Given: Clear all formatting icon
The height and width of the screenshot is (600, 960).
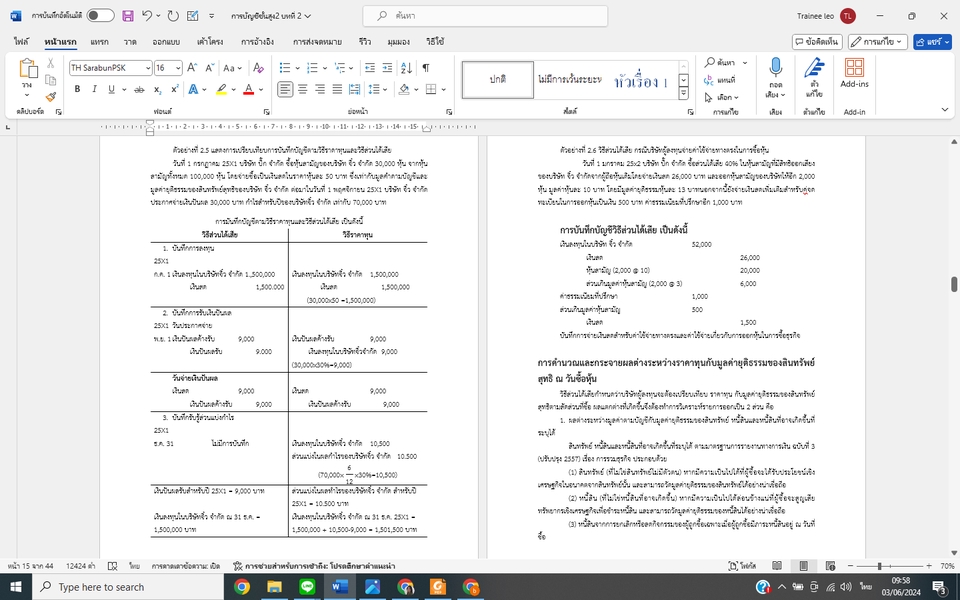Looking at the screenshot, I should pos(258,68).
